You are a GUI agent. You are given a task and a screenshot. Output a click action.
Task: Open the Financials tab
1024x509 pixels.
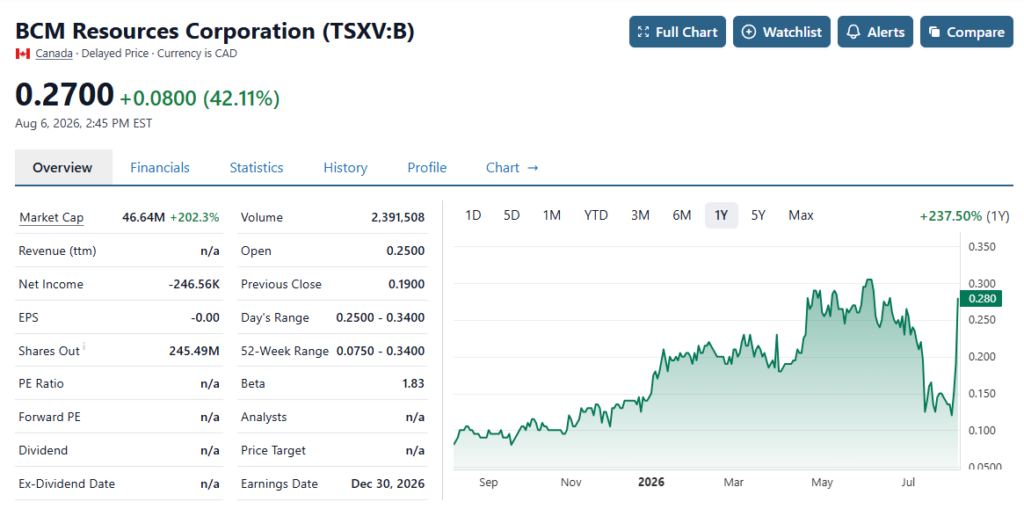pyautogui.click(x=160, y=168)
